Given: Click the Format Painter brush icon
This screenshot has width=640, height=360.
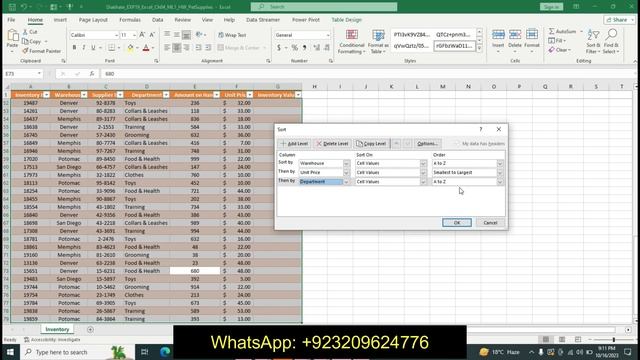Looking at the screenshot, I should (x=25, y=51).
